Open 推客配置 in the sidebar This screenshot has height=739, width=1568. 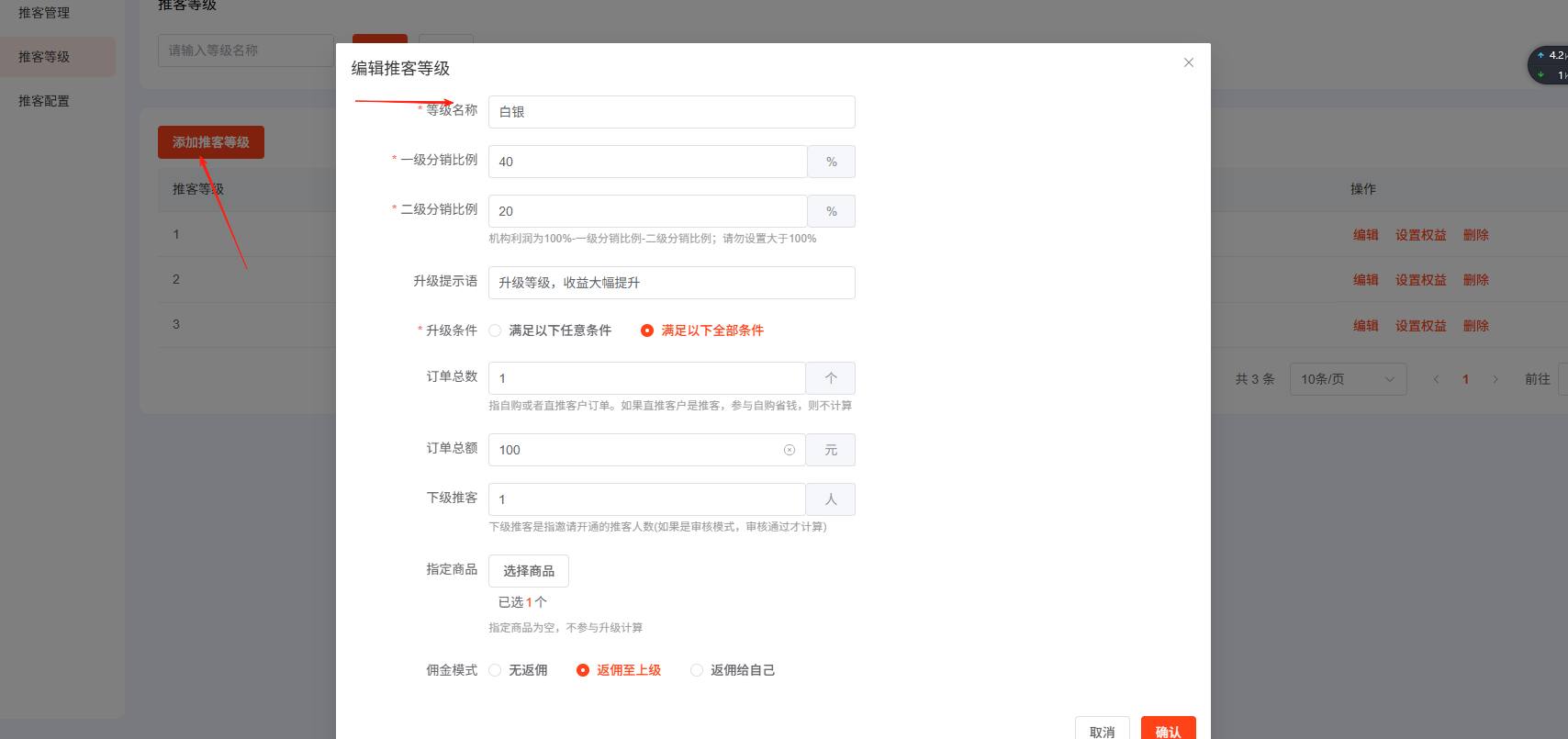[x=44, y=101]
